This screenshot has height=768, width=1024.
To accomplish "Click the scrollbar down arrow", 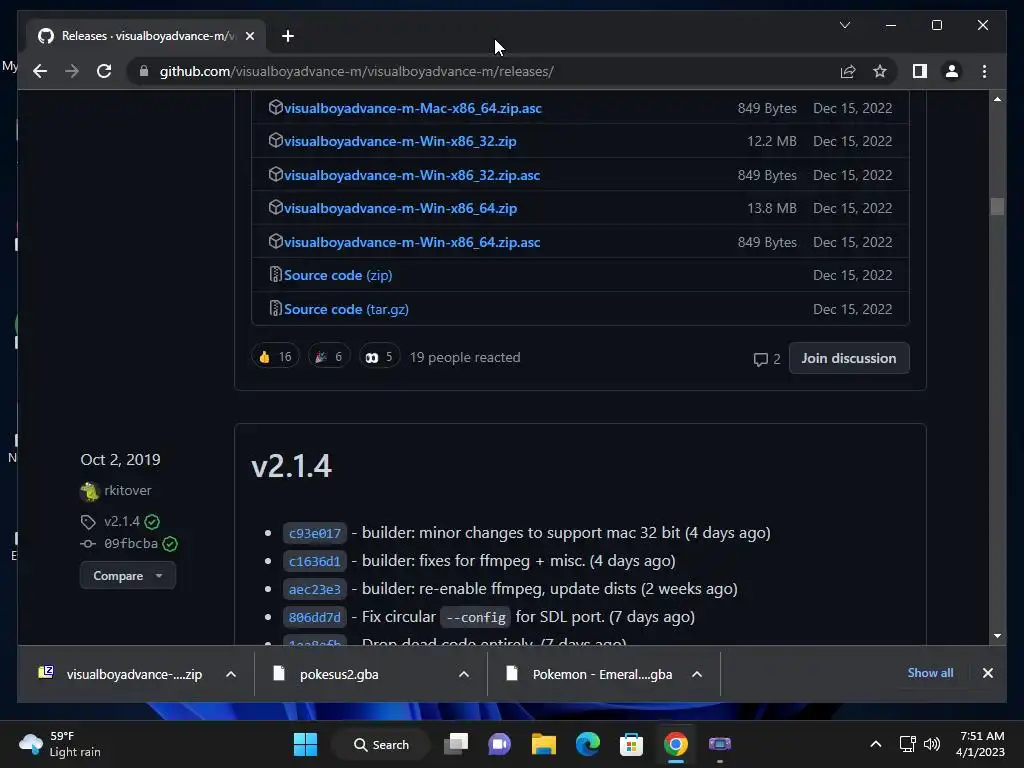I will 997,635.
